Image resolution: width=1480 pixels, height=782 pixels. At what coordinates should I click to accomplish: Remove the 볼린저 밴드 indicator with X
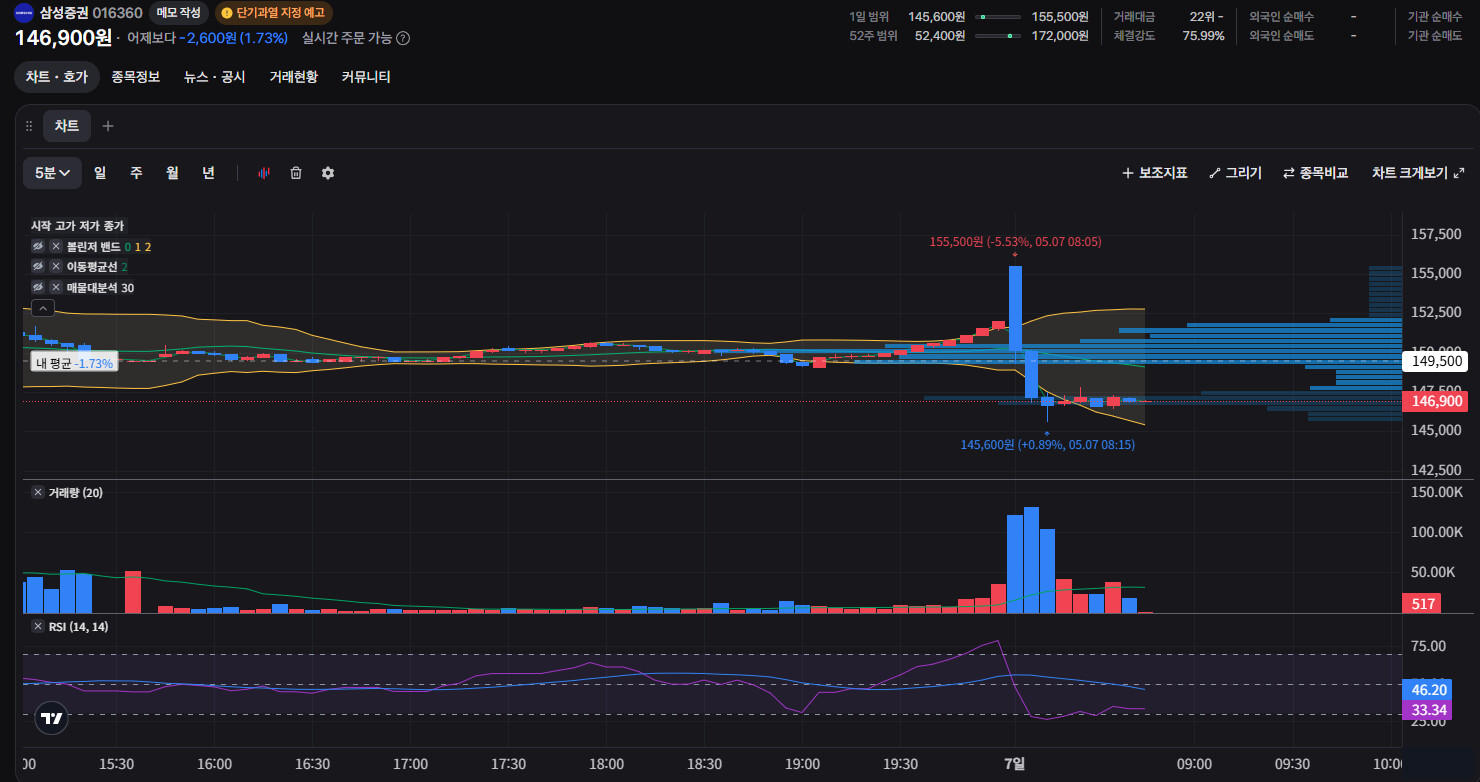pyautogui.click(x=56, y=246)
